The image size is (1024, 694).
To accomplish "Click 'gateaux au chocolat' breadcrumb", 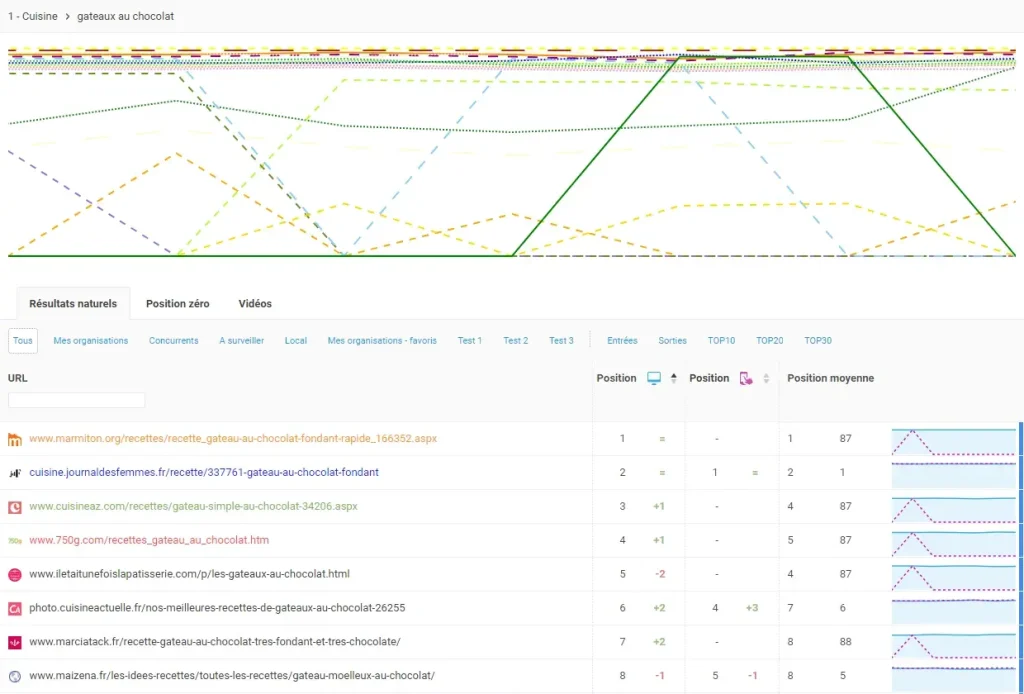I will 125,16.
